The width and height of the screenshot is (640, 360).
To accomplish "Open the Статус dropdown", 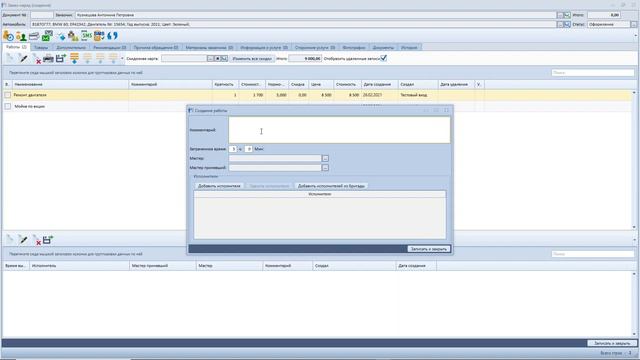I will coord(633,24).
